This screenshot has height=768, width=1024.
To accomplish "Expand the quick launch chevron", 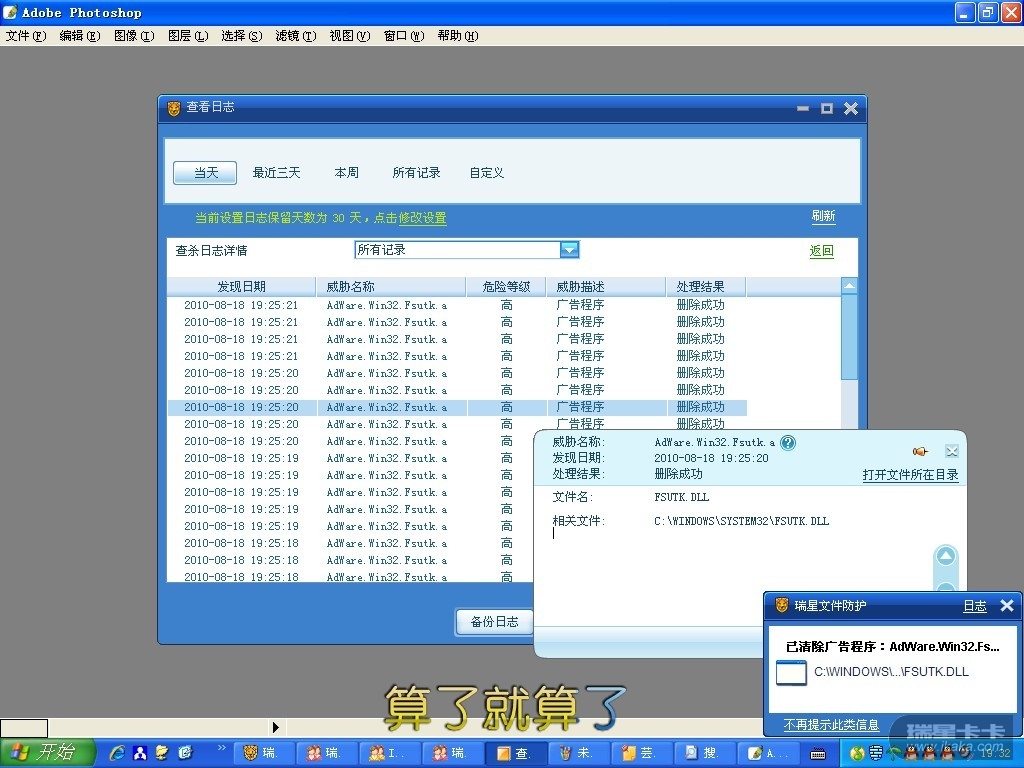I will (x=221, y=748).
